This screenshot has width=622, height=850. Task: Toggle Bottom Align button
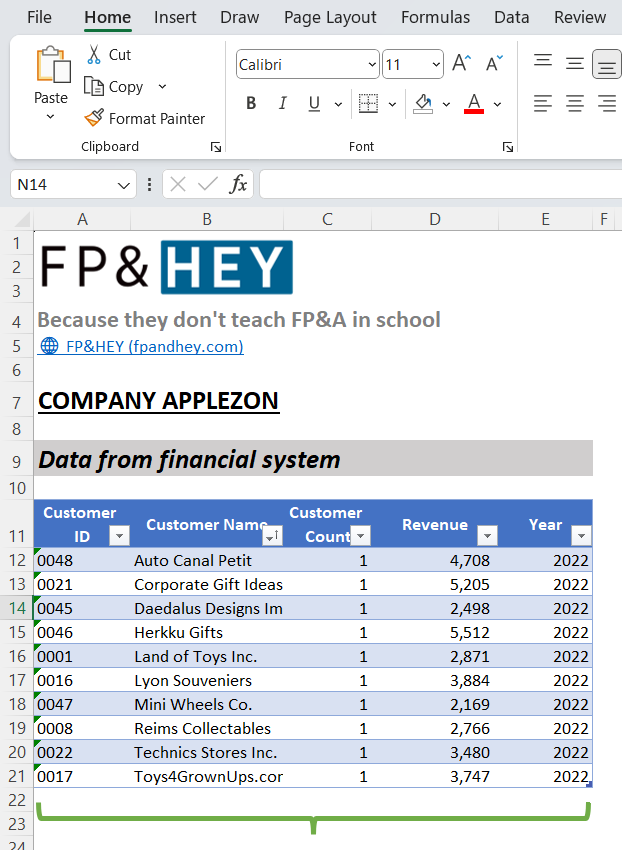[x=607, y=64]
